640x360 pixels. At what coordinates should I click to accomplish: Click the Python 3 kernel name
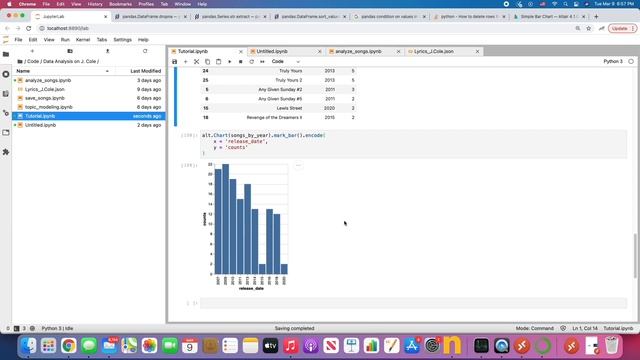pos(613,62)
